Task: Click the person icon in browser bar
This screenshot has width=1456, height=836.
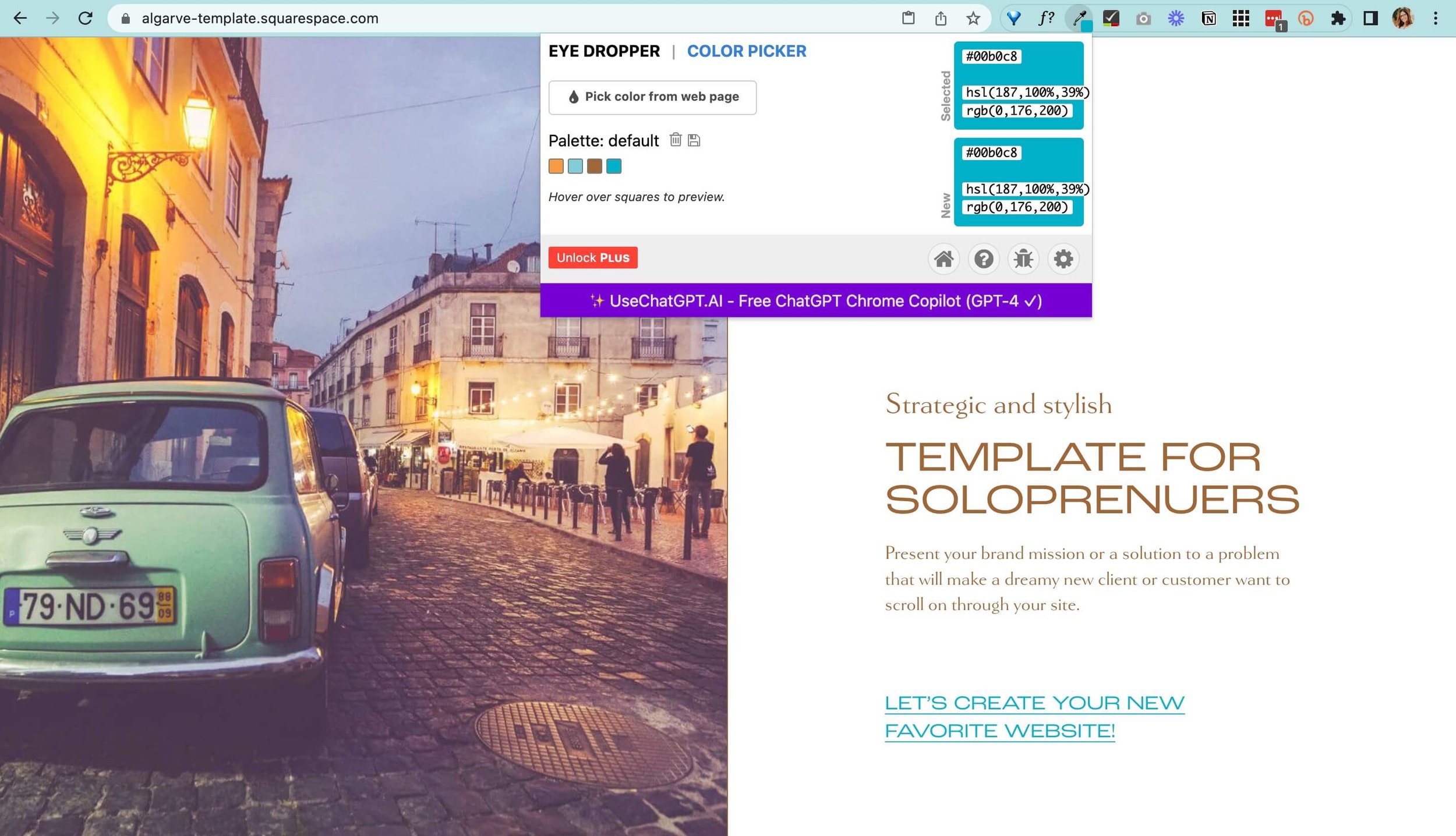Action: [1403, 18]
